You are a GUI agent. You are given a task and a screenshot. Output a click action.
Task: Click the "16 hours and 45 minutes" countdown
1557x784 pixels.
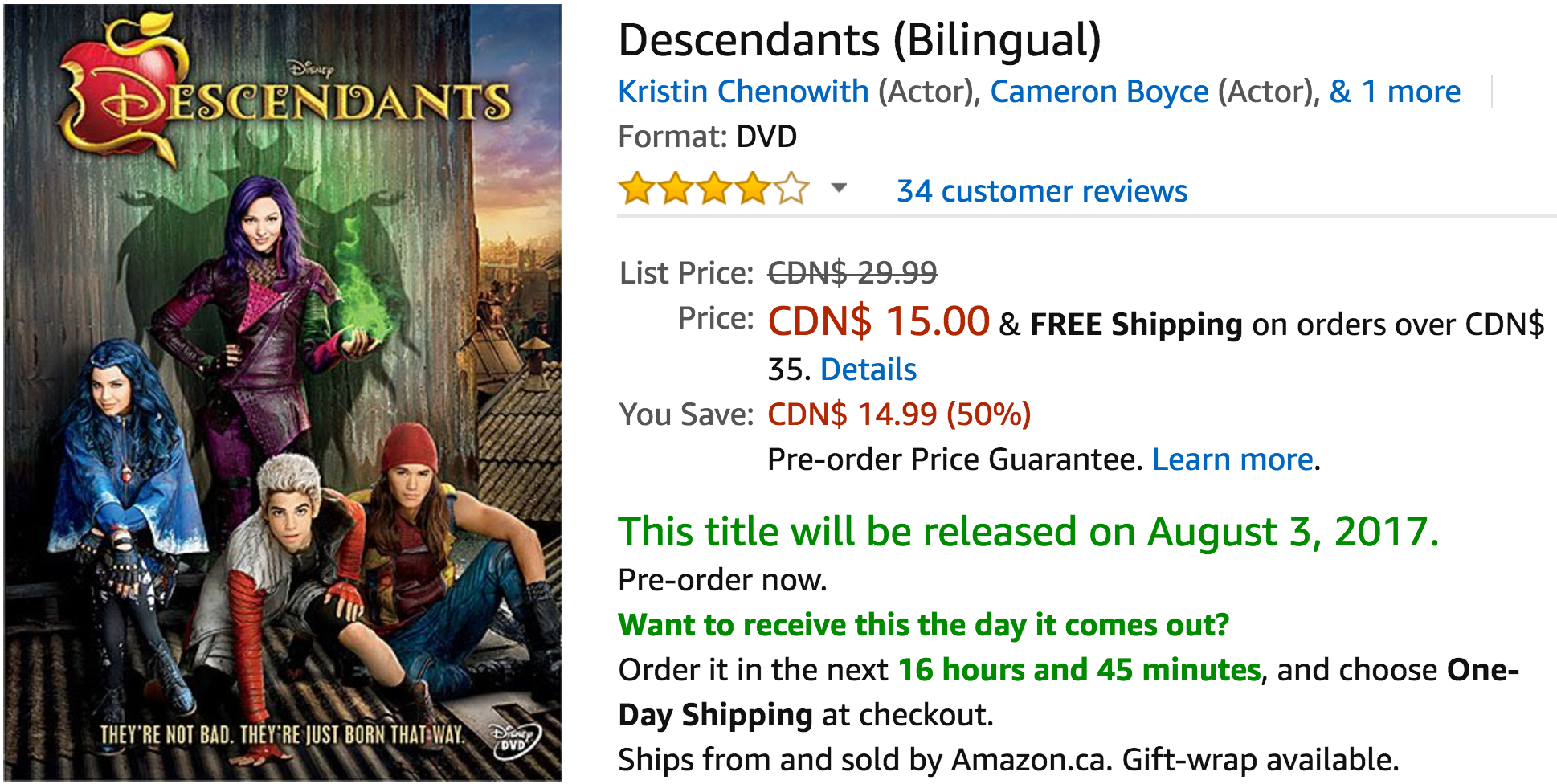point(1079,670)
